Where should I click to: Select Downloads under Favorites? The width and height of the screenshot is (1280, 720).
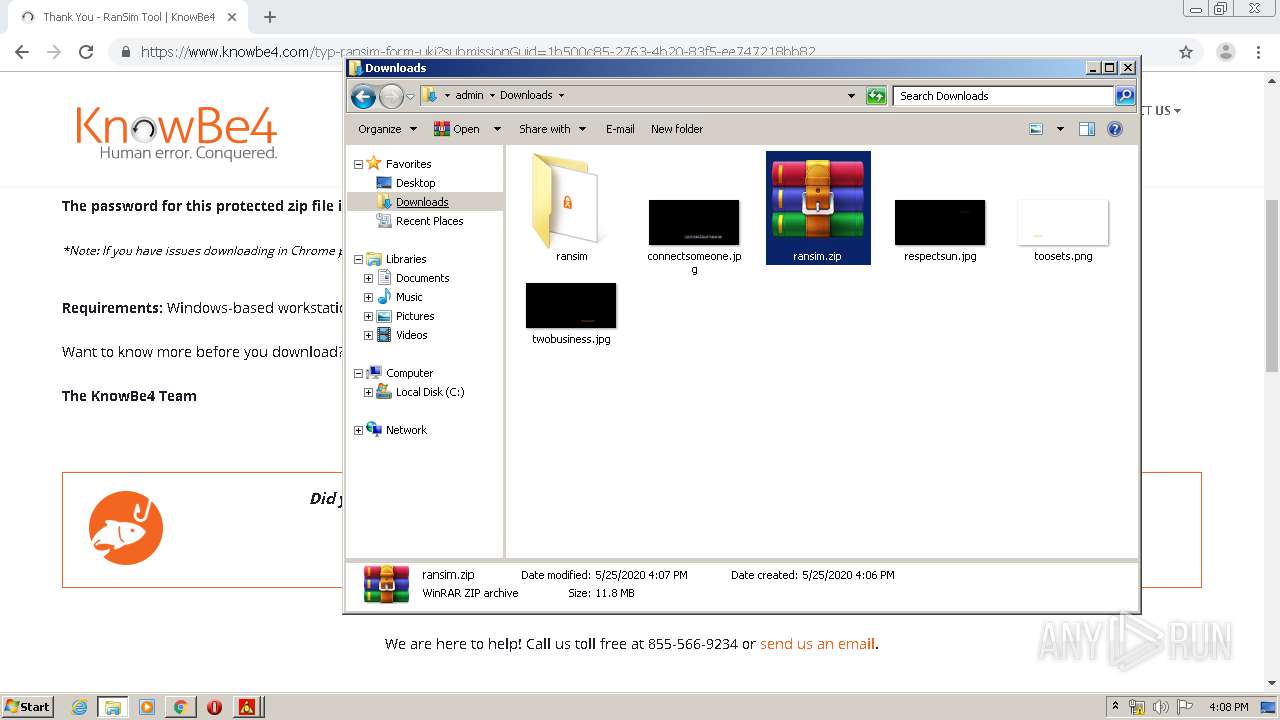(x=422, y=202)
